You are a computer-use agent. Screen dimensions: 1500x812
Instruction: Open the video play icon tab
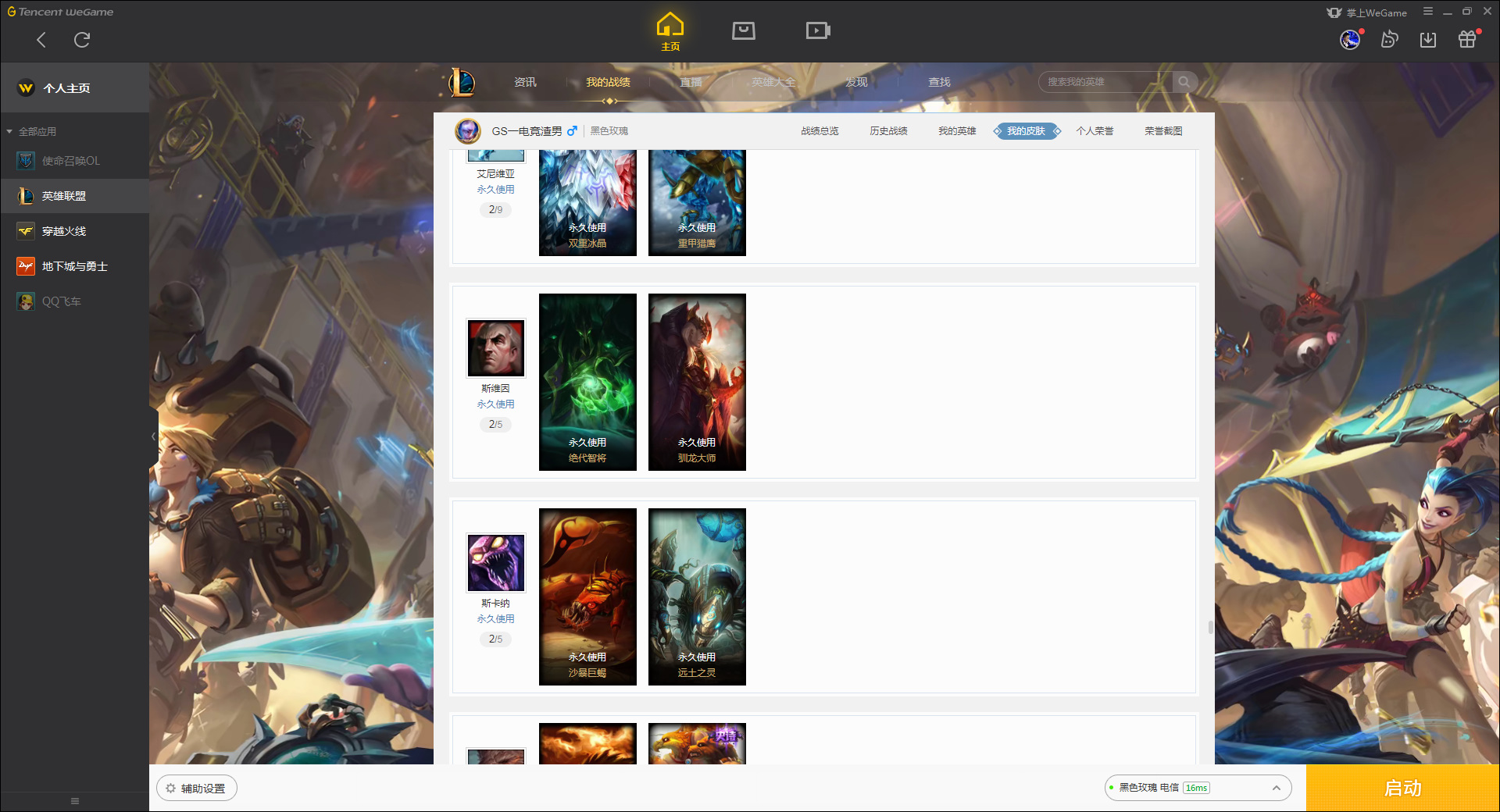pyautogui.click(x=818, y=31)
